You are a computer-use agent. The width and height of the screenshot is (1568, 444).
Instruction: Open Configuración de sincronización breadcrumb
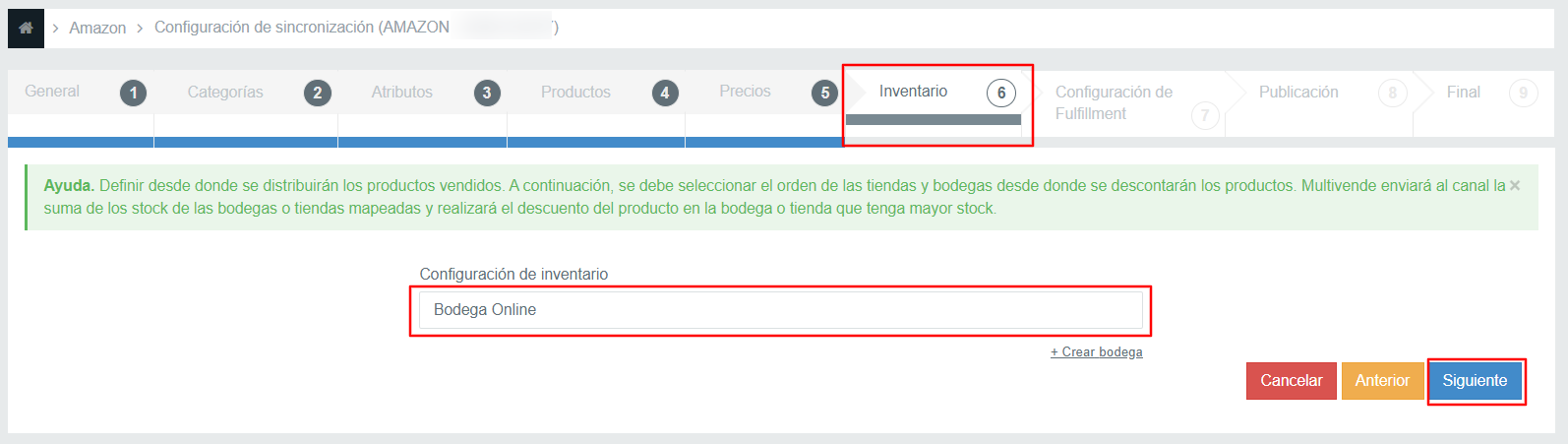[302, 28]
